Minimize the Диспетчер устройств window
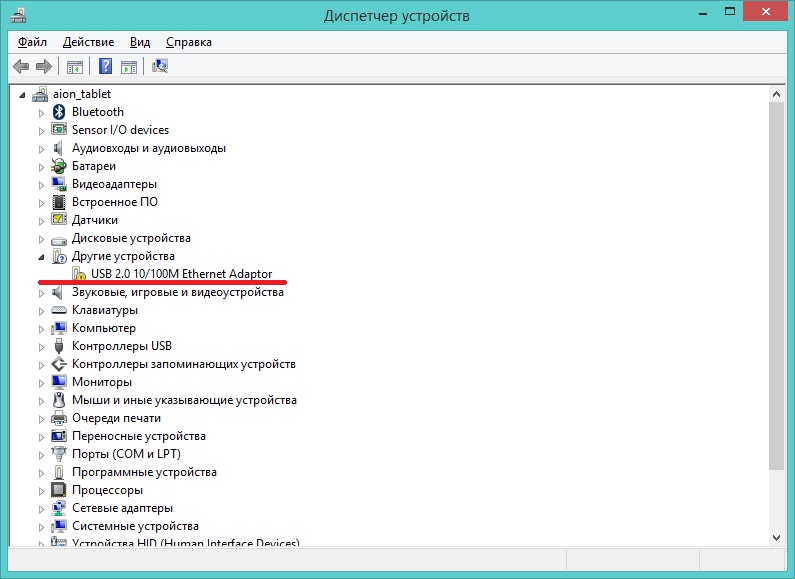 click(703, 13)
